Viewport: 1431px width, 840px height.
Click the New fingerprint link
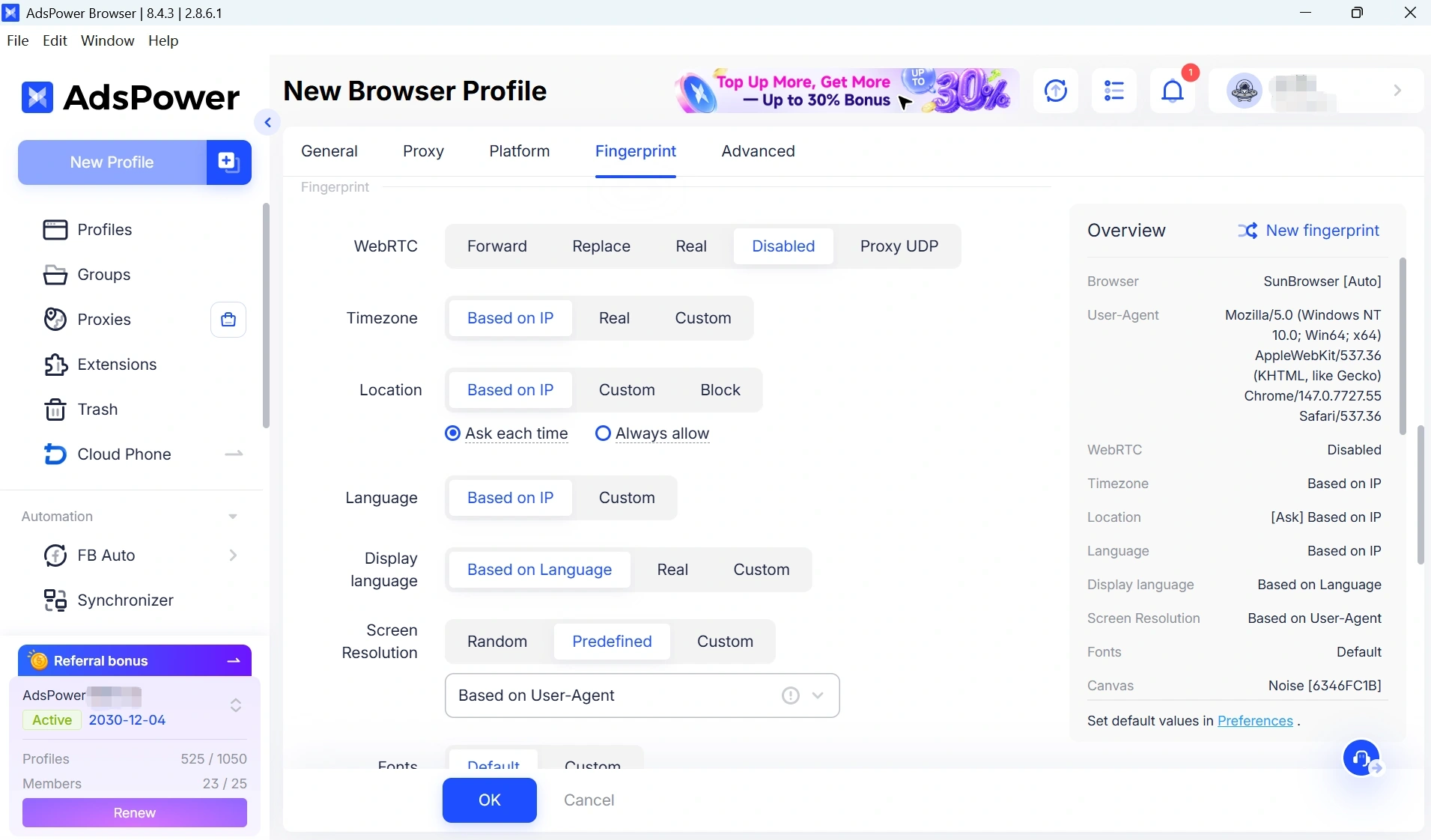coord(1322,231)
